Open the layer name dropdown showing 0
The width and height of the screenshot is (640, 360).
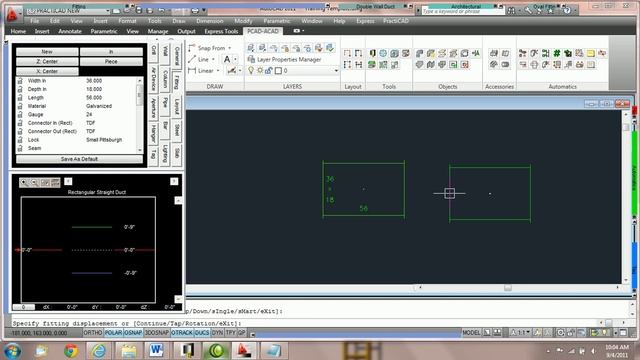pos(336,71)
